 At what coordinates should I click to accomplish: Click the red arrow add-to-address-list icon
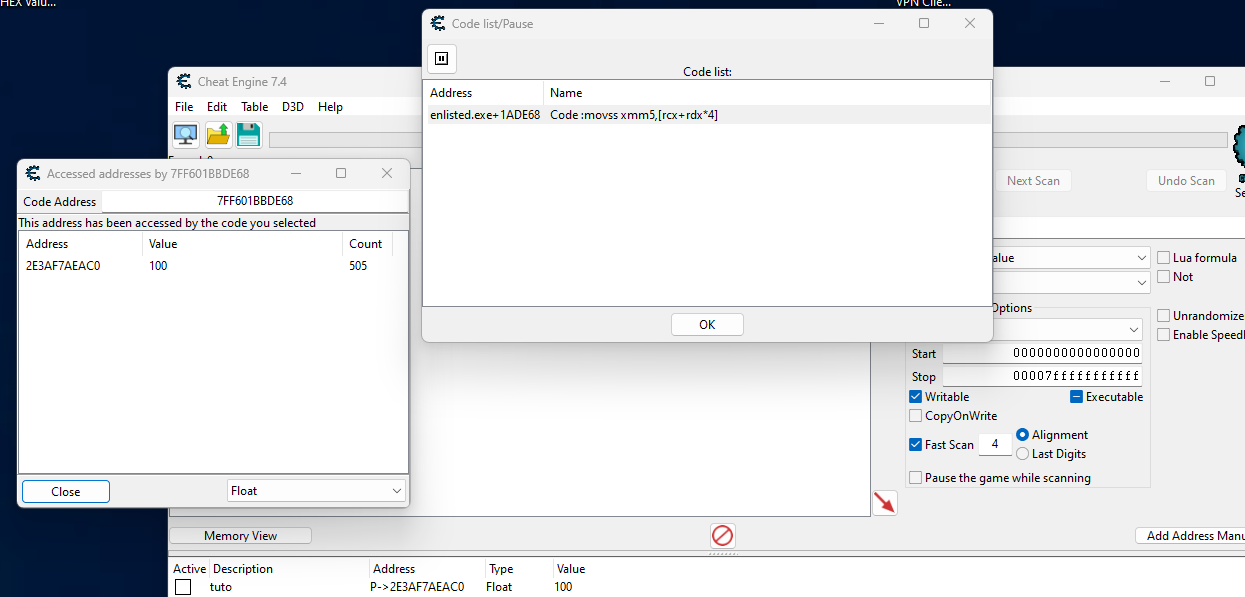coord(884,503)
